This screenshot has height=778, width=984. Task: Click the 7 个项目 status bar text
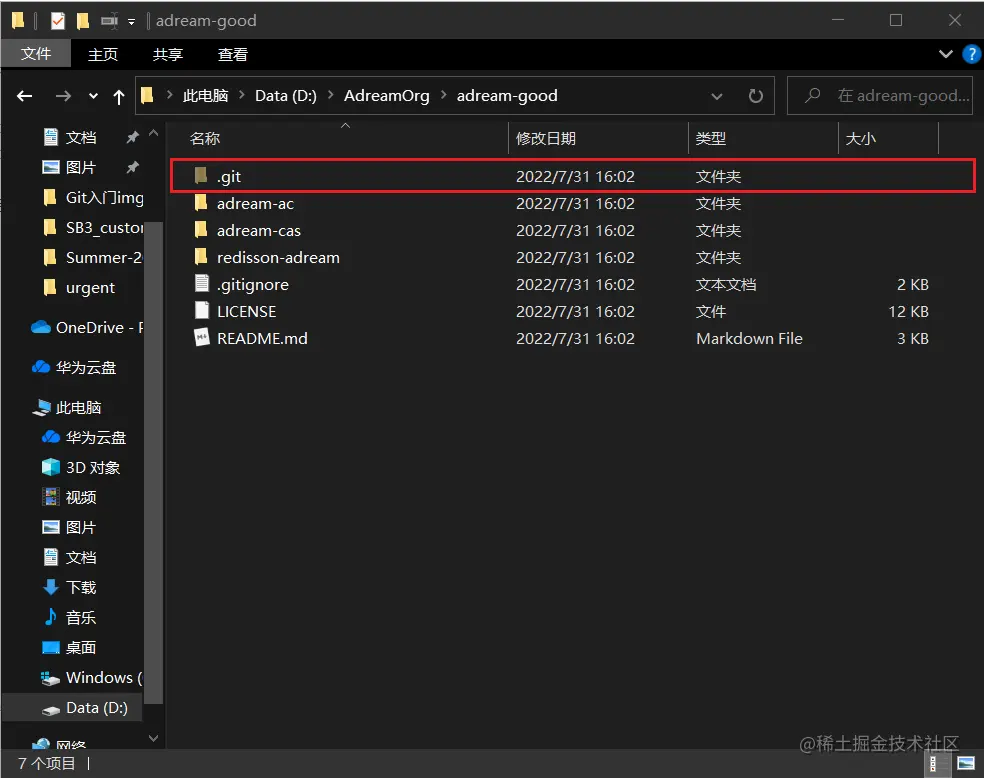46,764
